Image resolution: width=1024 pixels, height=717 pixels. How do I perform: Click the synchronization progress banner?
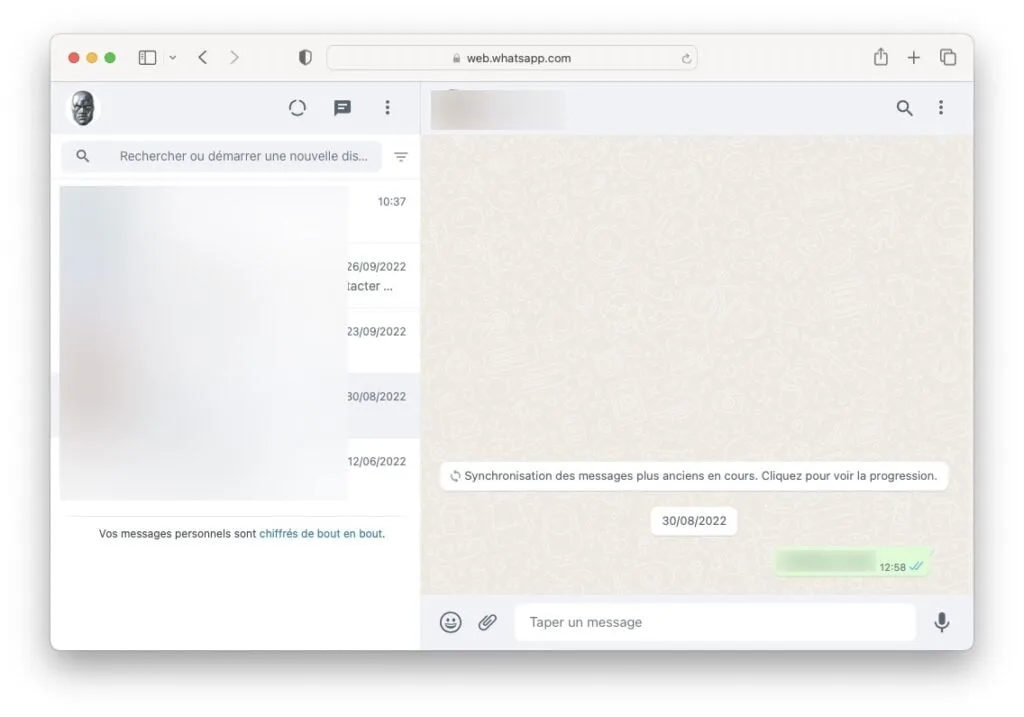tap(694, 476)
